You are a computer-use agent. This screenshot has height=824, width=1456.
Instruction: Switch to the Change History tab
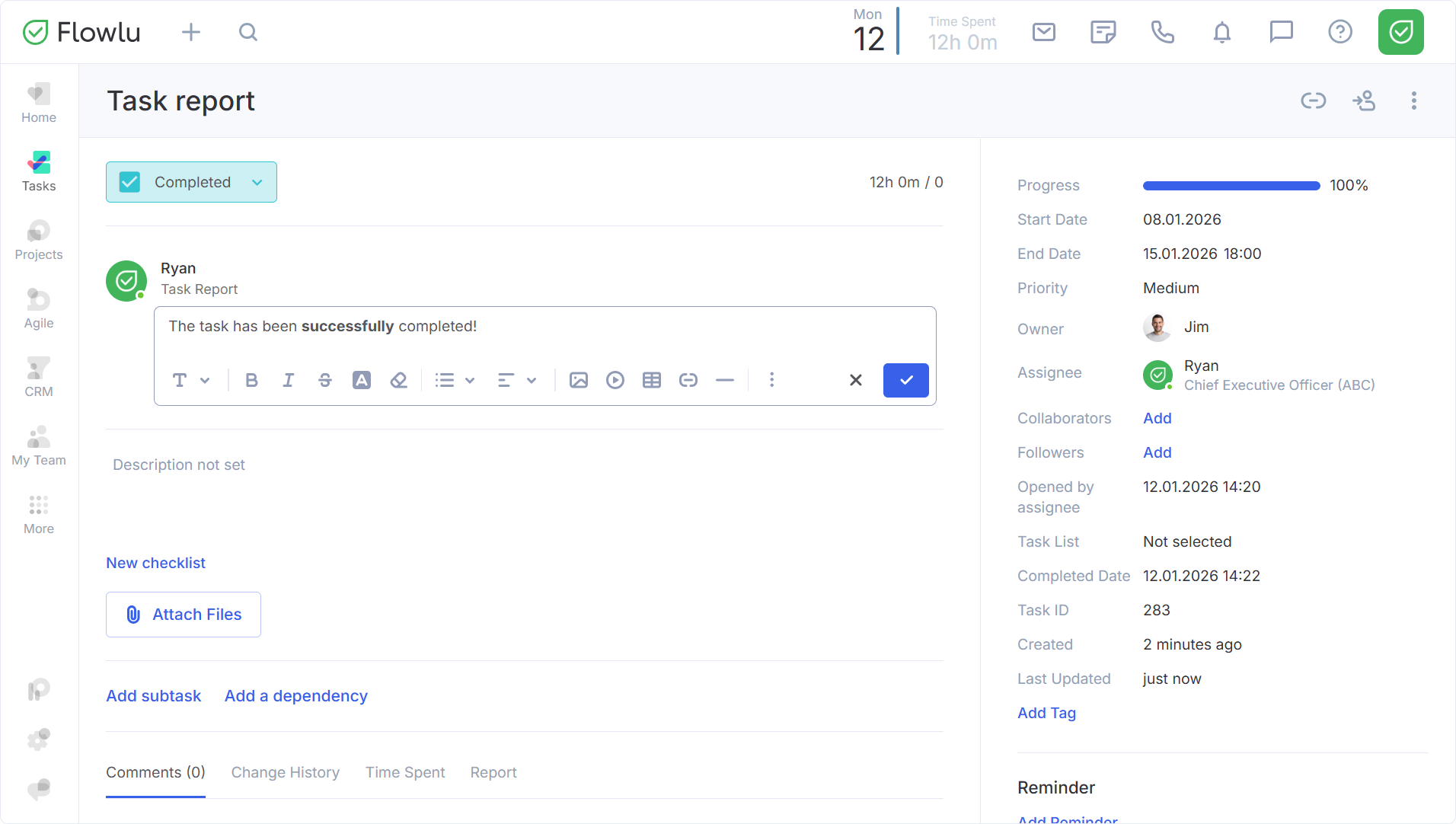tap(285, 772)
